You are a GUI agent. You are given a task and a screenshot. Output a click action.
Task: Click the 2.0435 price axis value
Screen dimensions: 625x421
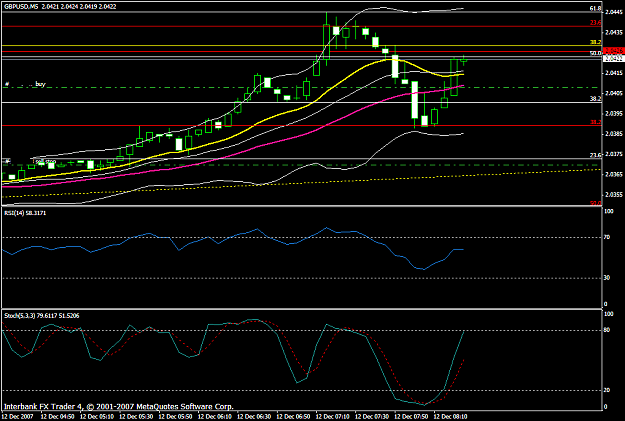pos(613,32)
